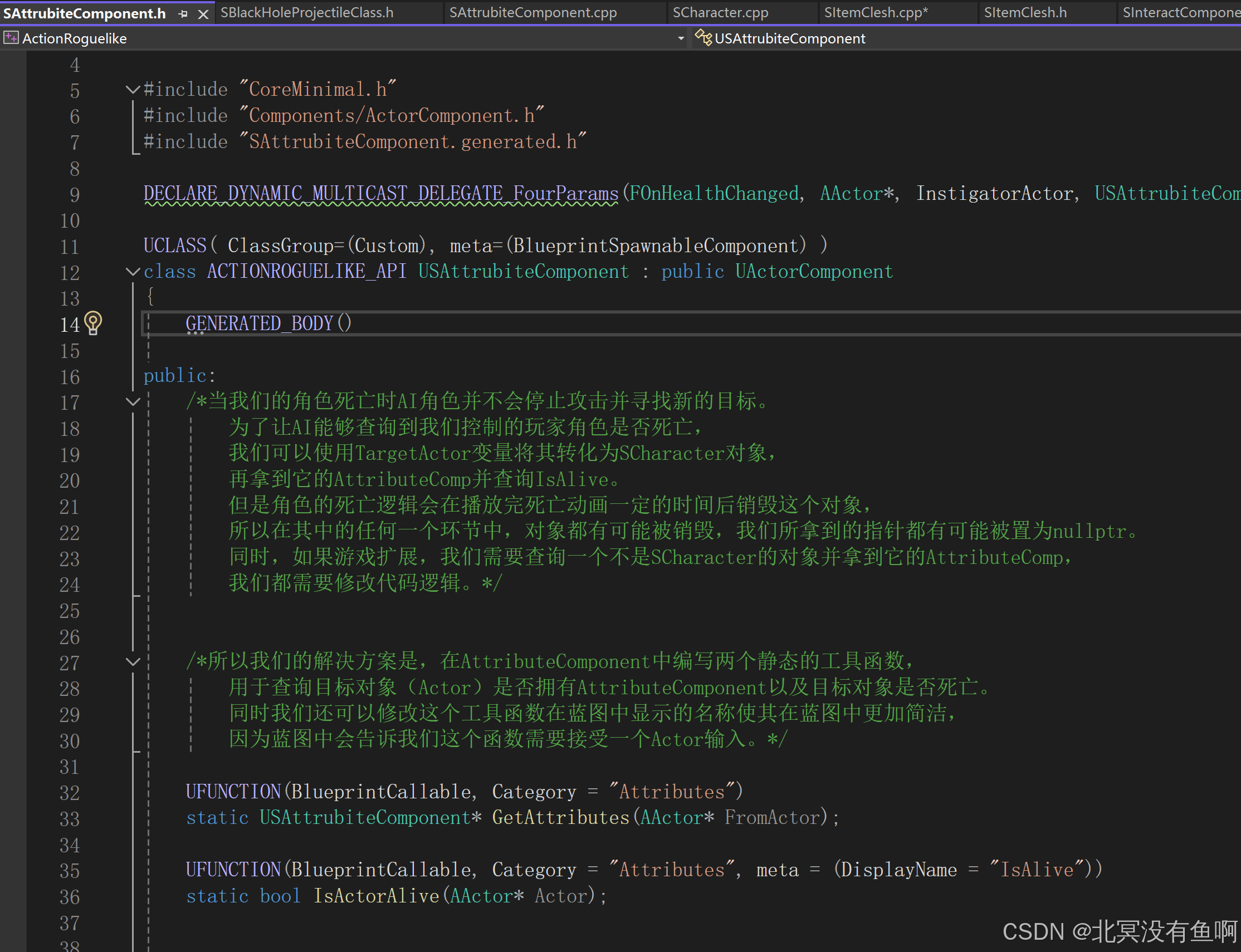Switch to SAttrubiteComponent.cpp tab

532,12
